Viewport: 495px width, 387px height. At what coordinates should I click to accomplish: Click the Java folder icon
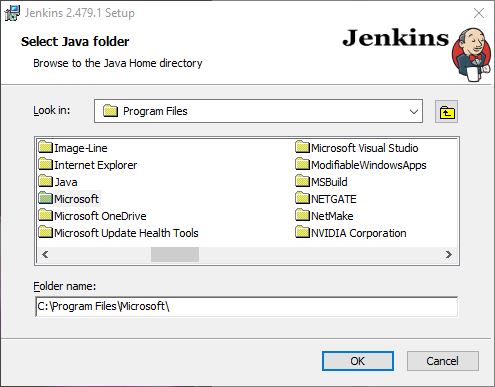[x=46, y=181]
